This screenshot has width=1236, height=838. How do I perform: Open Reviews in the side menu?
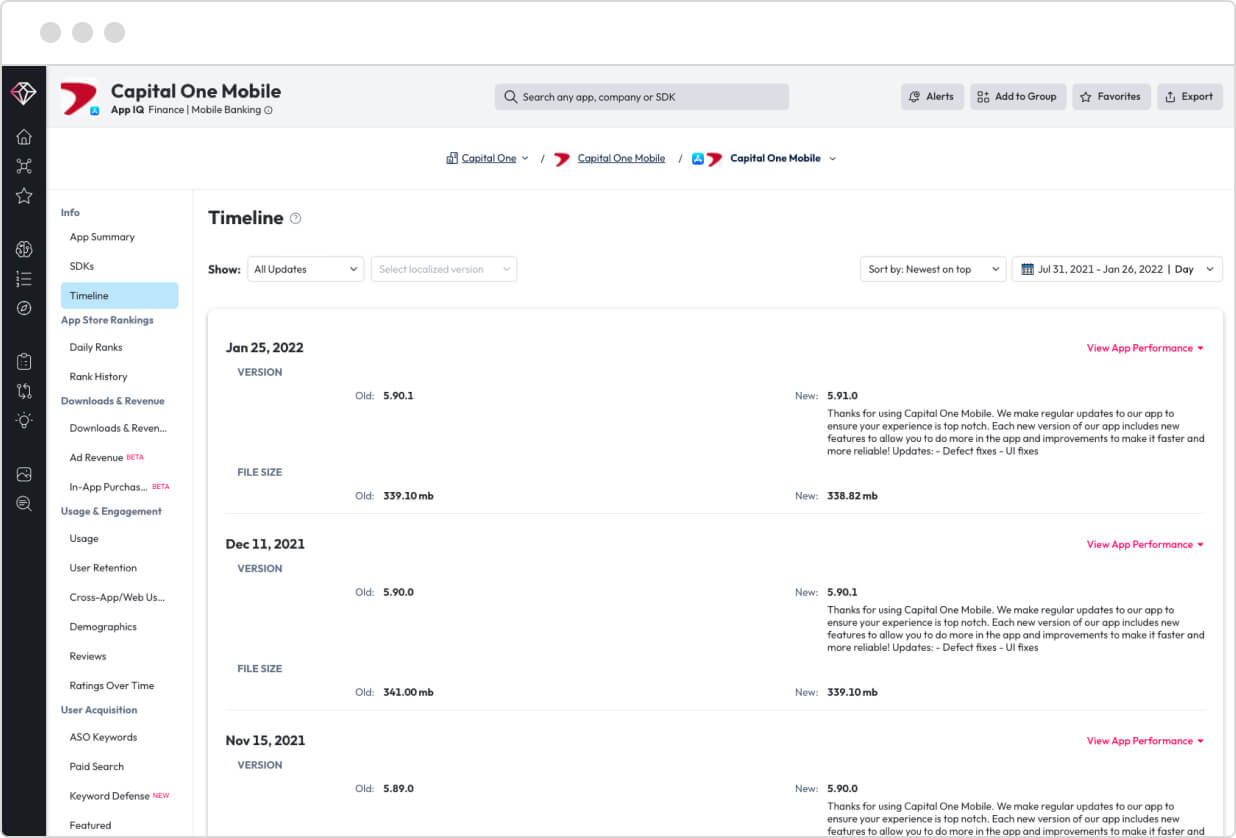tap(88, 656)
